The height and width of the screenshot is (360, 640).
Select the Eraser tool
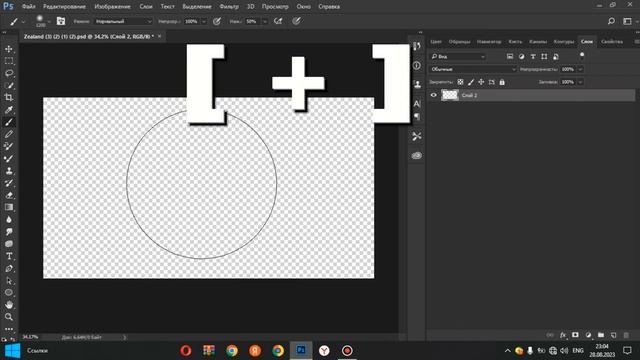tap(9, 195)
